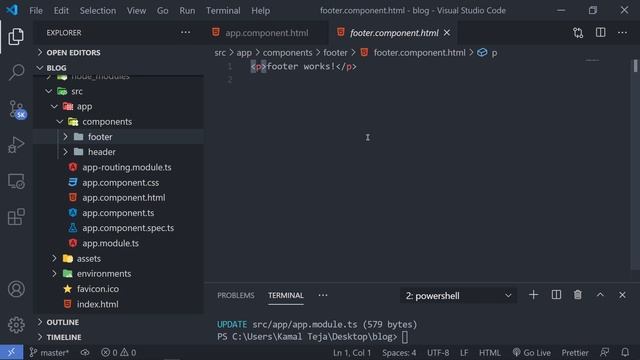This screenshot has width=640, height=360.
Task: Open the Search view in activity bar
Action: pos(16,72)
